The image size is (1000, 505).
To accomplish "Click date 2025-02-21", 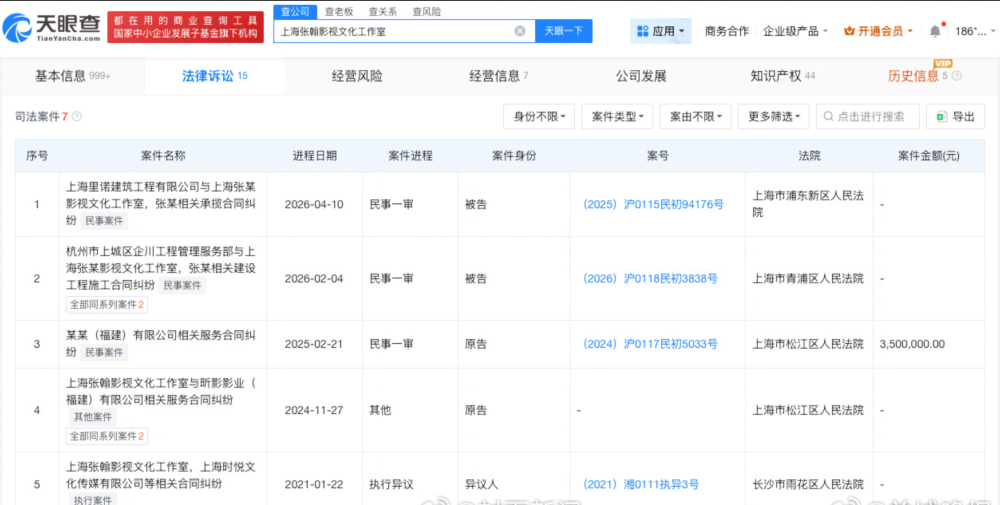I will tap(314, 344).
